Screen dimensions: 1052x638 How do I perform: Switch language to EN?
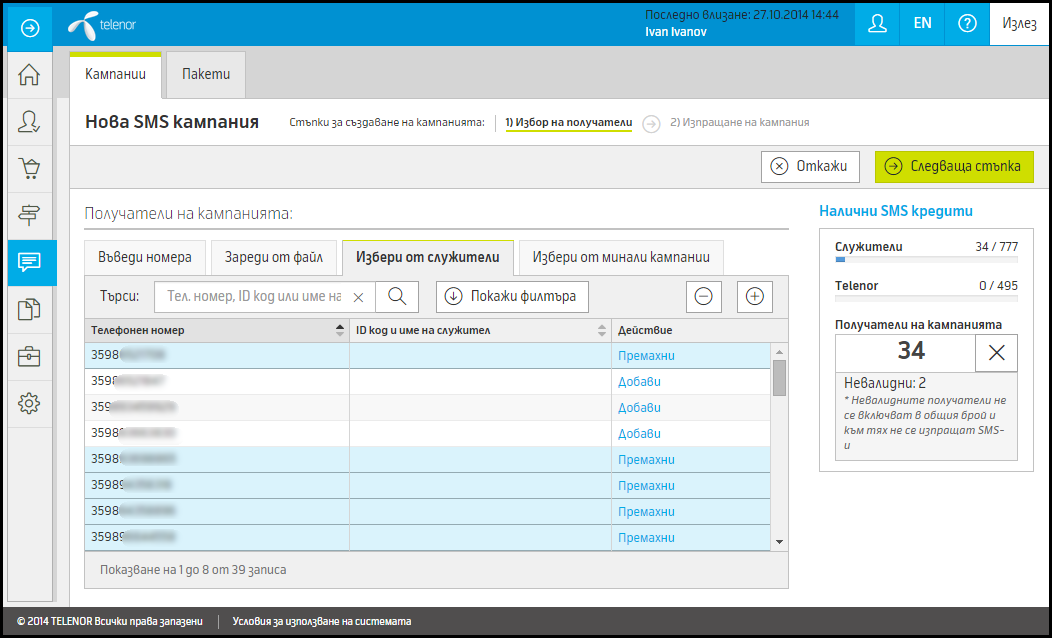tap(923, 23)
